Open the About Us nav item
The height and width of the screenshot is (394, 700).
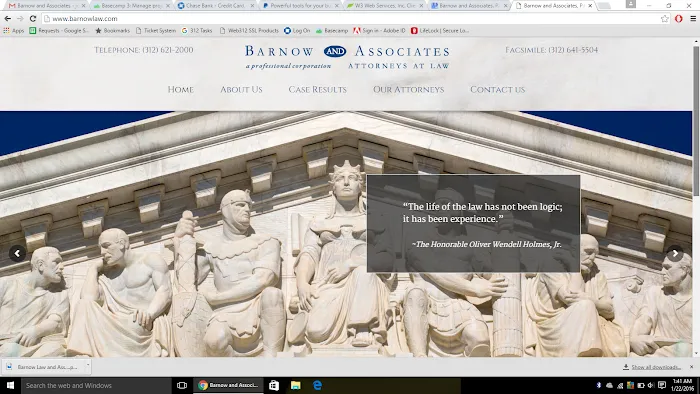click(x=241, y=90)
